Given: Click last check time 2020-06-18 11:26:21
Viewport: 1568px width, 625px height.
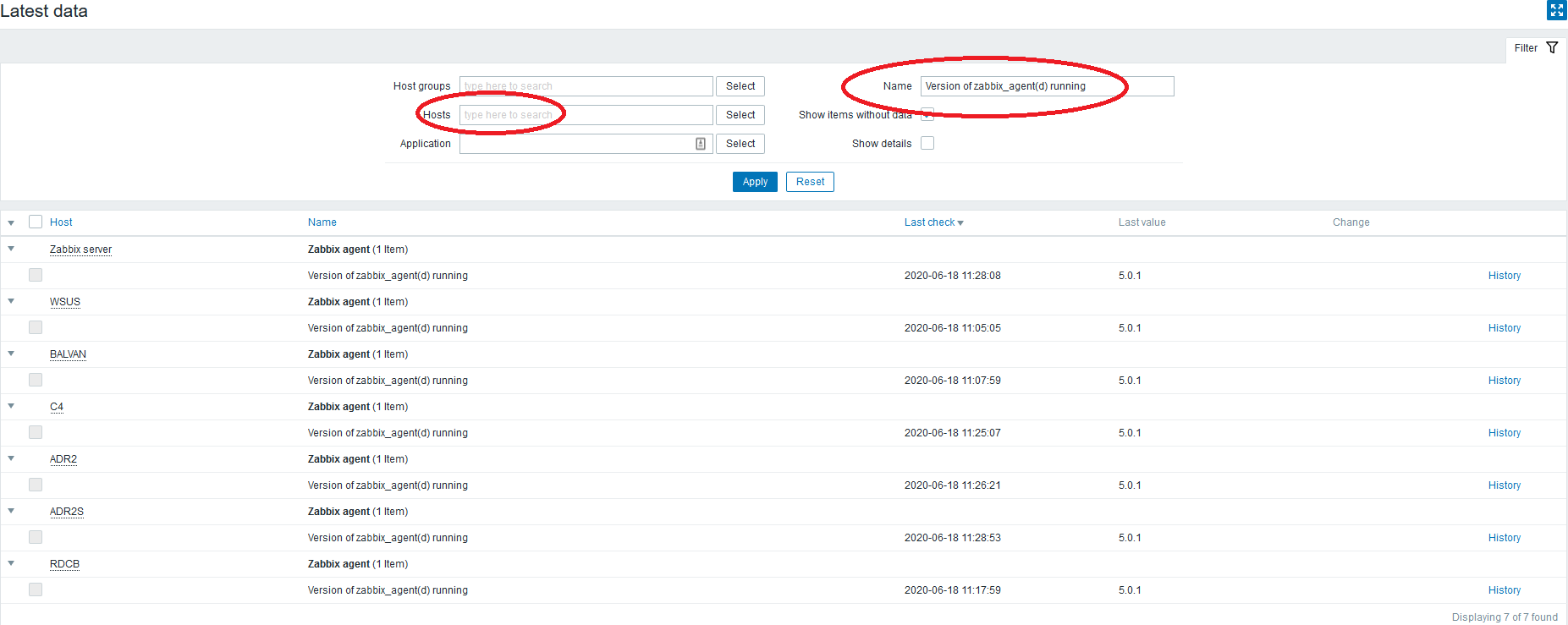Looking at the screenshot, I should coord(953,485).
